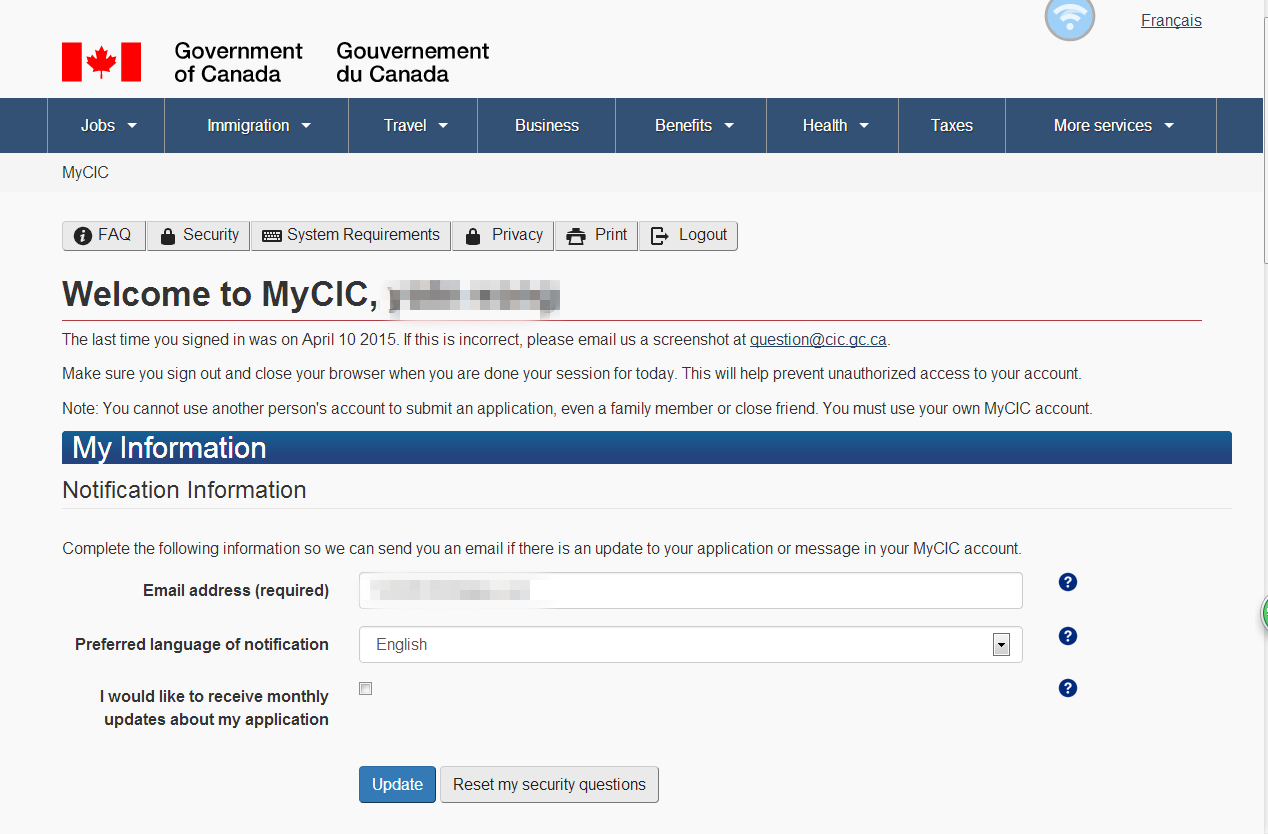
Task: Expand the Health menu
Action: click(834, 125)
